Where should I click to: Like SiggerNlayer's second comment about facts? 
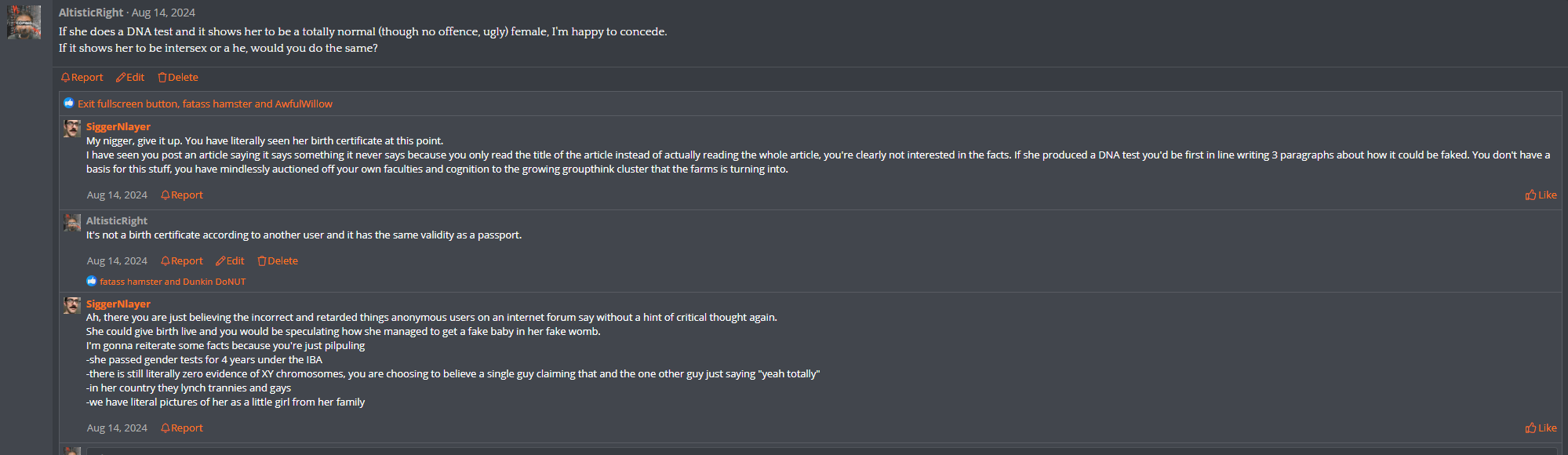pyautogui.click(x=1541, y=428)
